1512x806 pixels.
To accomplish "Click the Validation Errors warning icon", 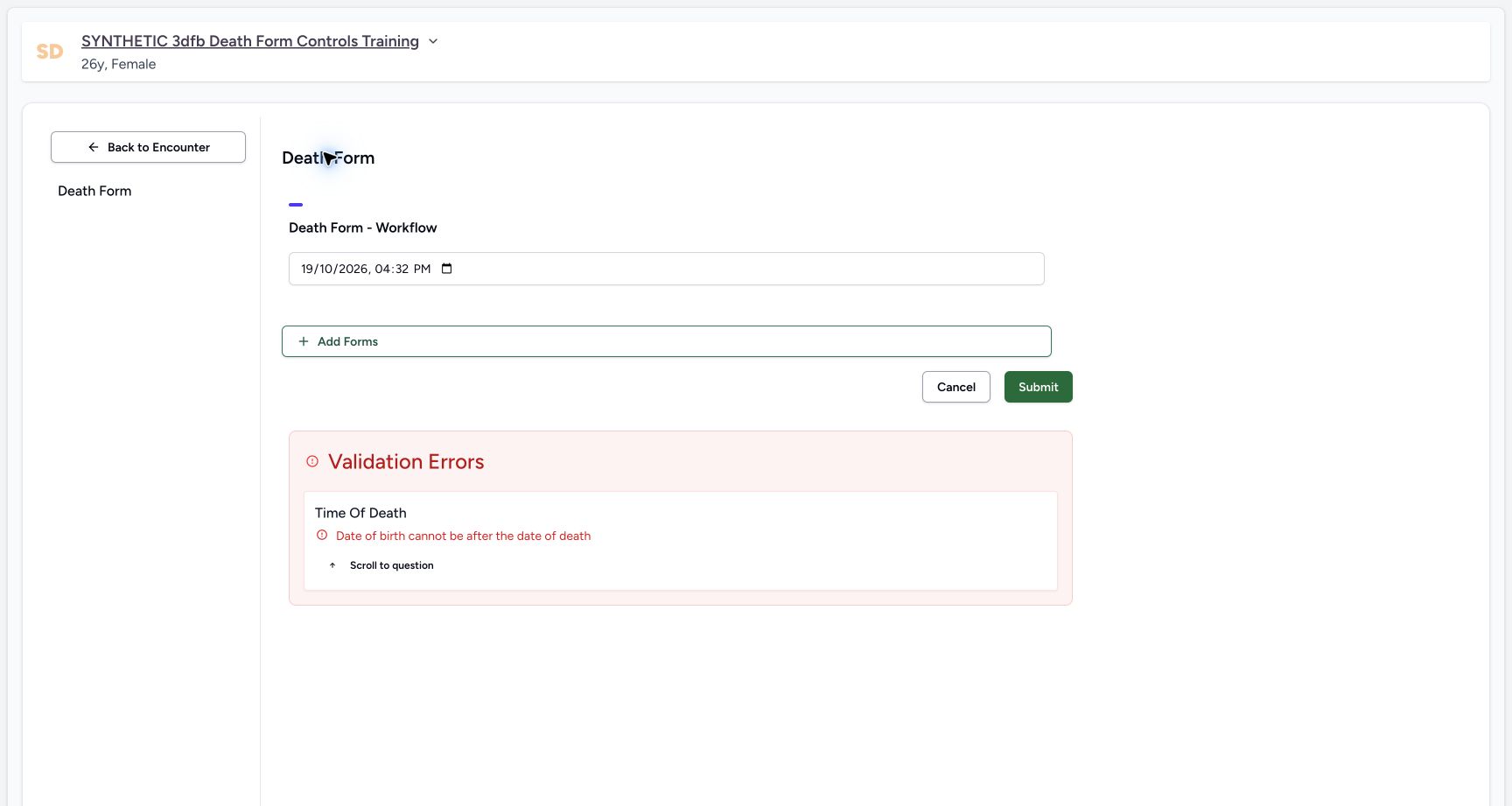I will coord(312,461).
